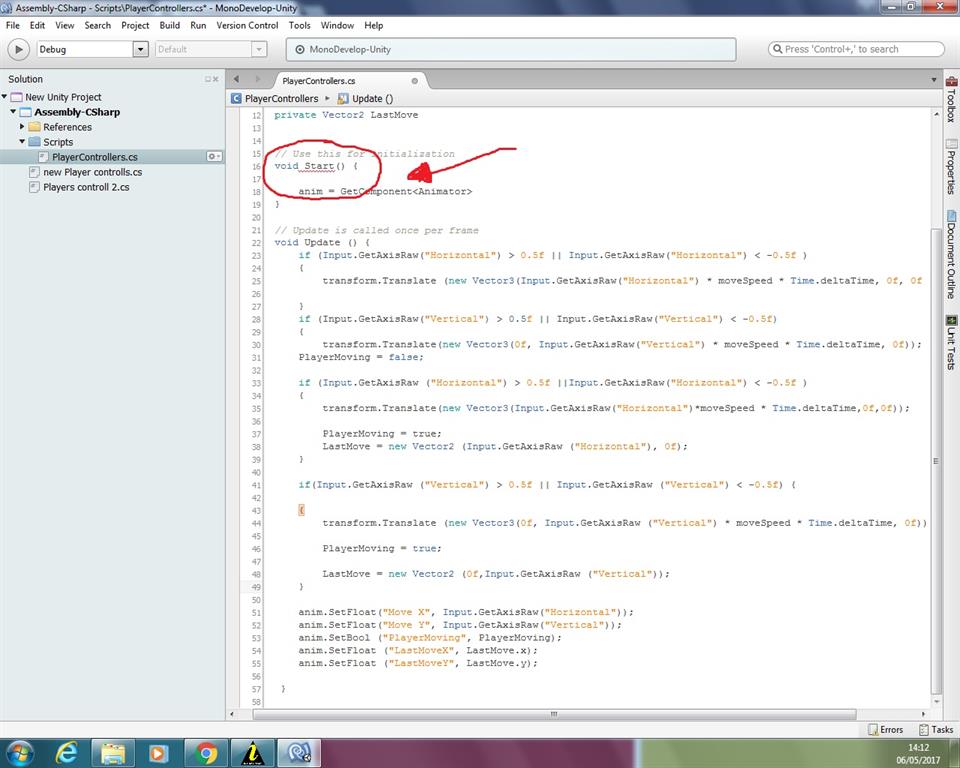
Task: Click the vertical scrollbar down arrow
Action: 936,702
